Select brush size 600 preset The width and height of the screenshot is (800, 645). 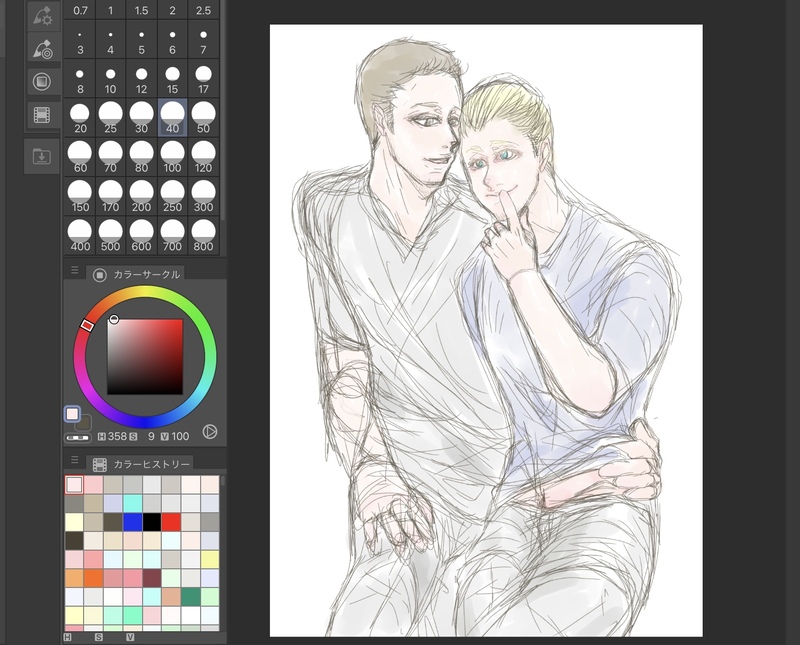[141, 236]
